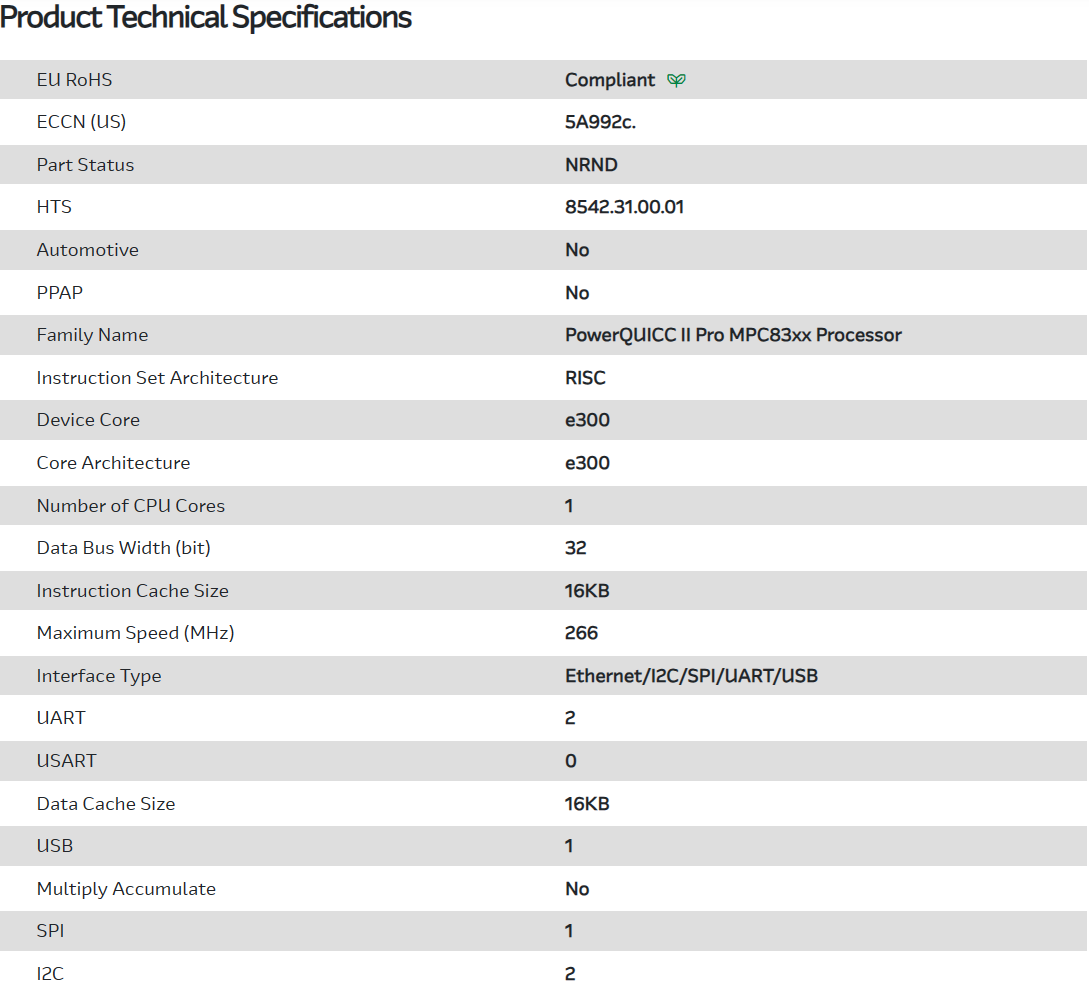Viewport: 1089px width, 988px height.
Task: Select the Compliant value for EU RoHS
Action: coord(610,80)
